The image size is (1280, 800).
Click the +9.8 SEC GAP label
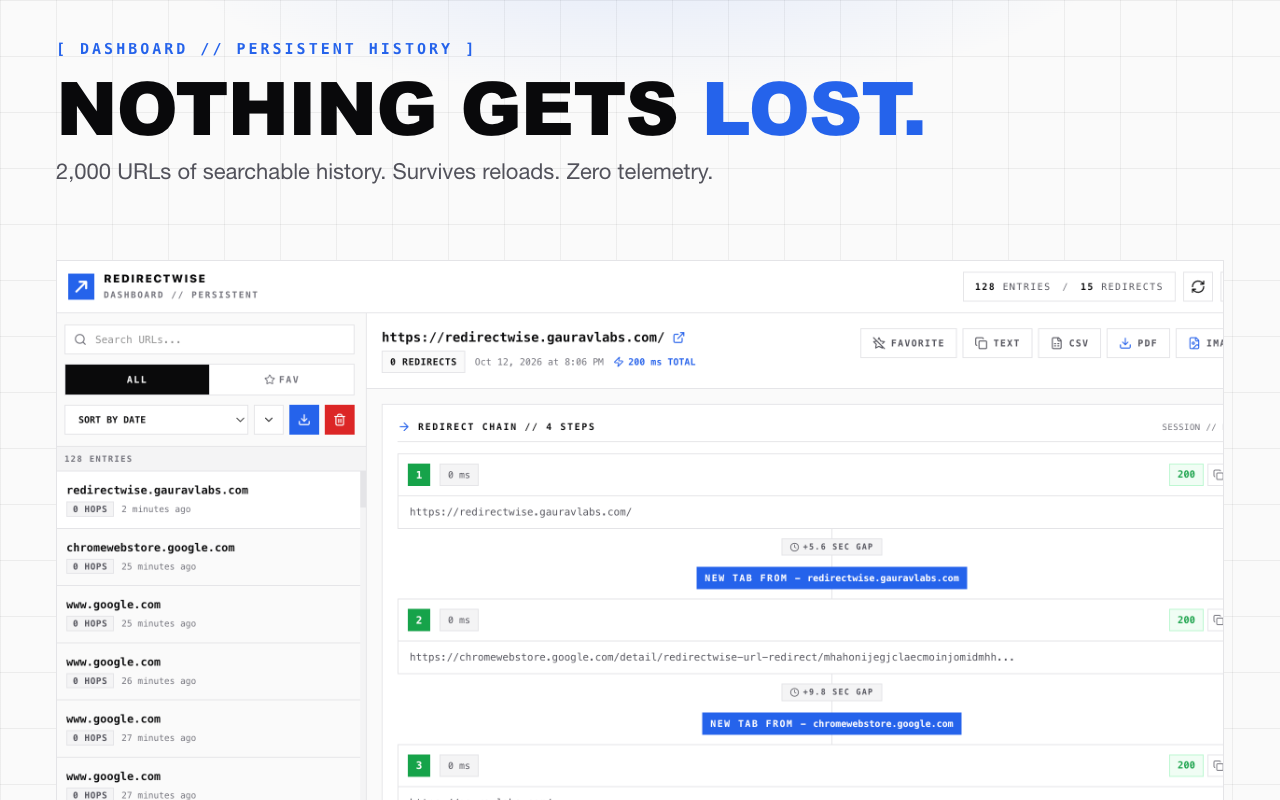pyautogui.click(x=832, y=692)
